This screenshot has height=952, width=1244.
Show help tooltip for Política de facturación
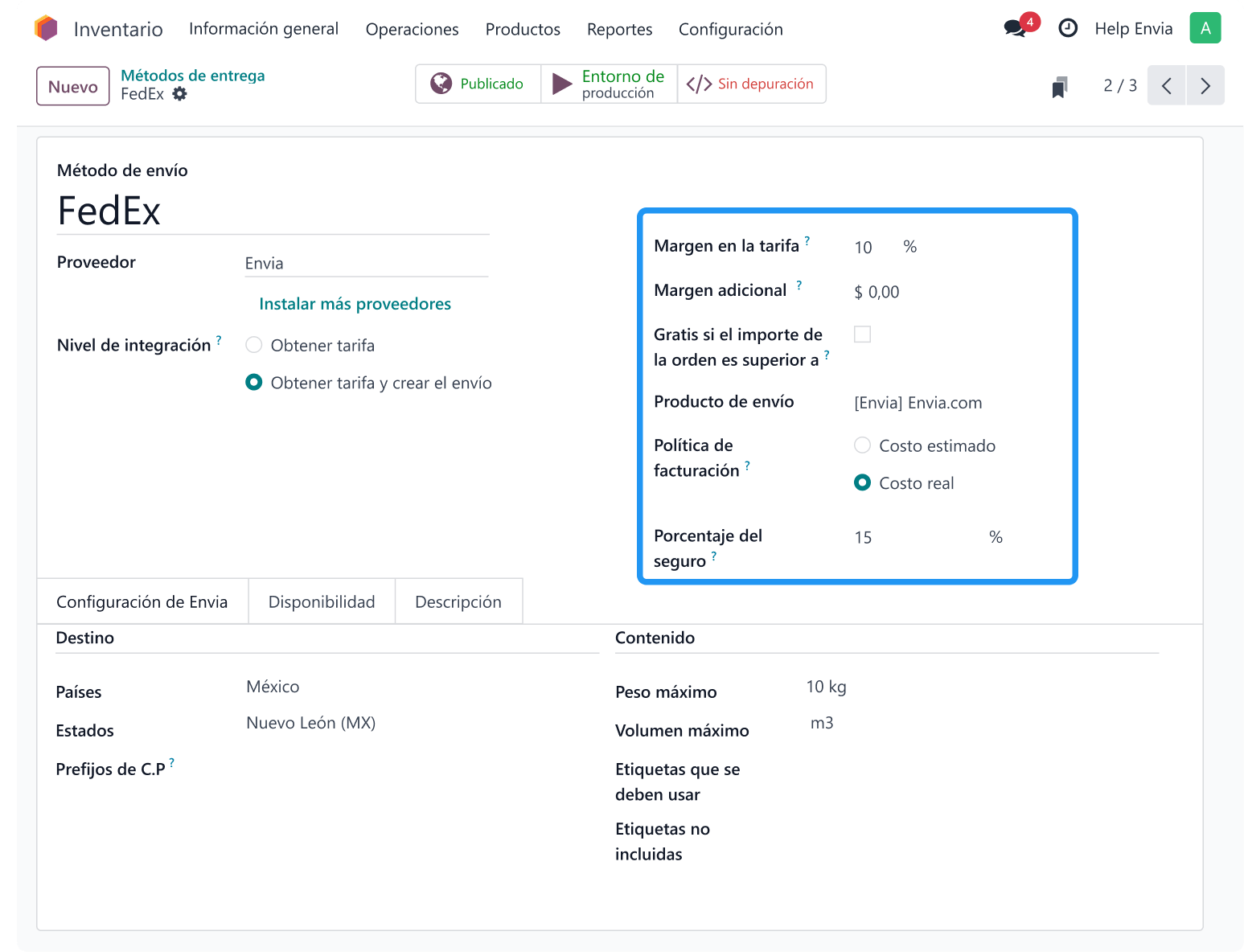tap(747, 465)
